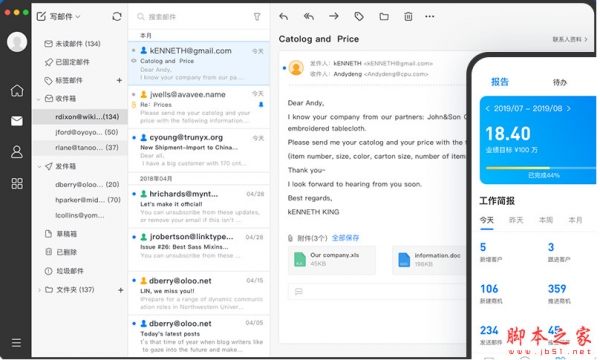Open jwells@avavee.name Re: Prices email
The image size is (600, 360).
coord(199,107)
